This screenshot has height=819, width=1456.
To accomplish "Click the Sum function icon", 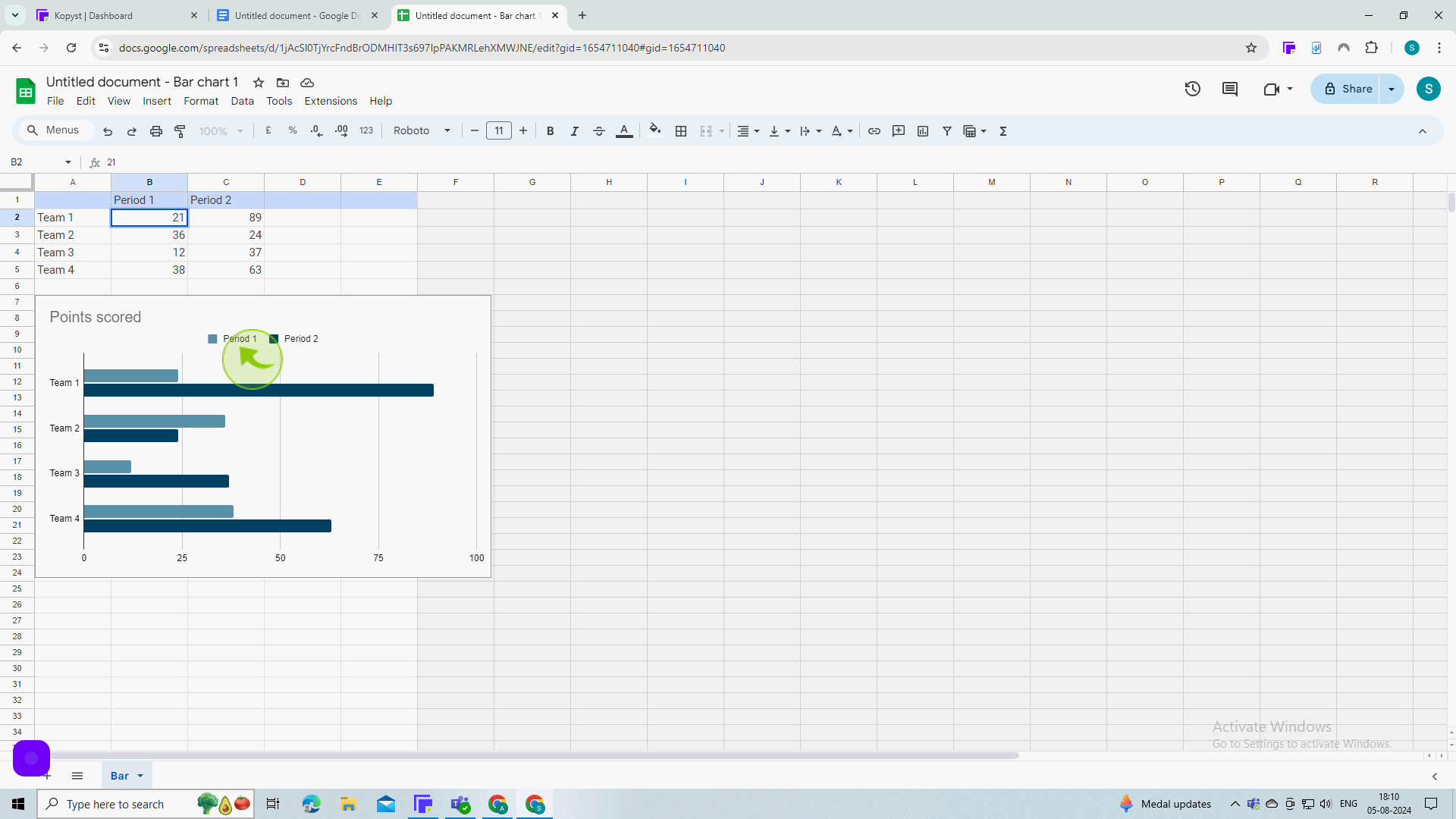I will coord(1003,131).
